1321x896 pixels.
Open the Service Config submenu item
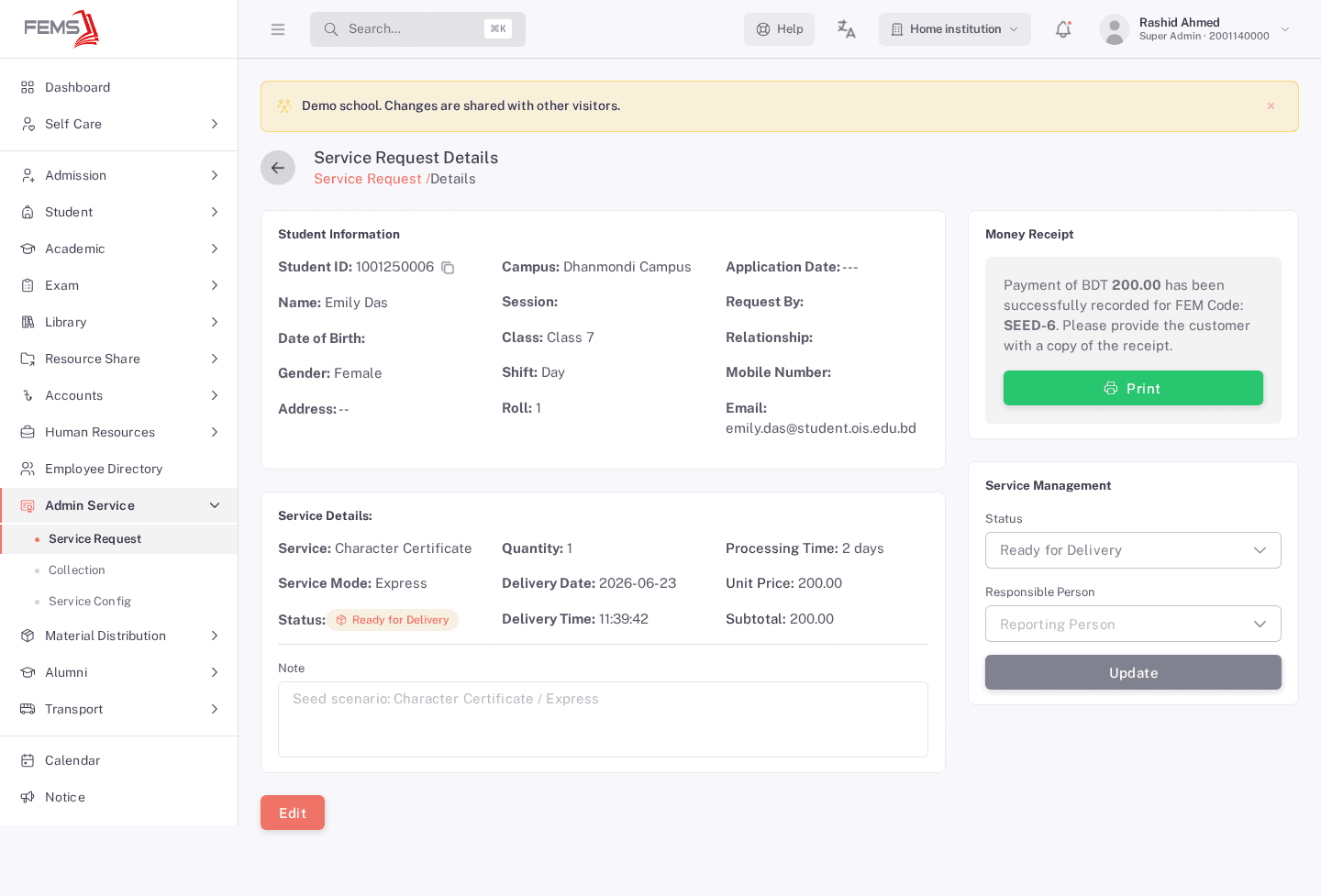[119, 602]
